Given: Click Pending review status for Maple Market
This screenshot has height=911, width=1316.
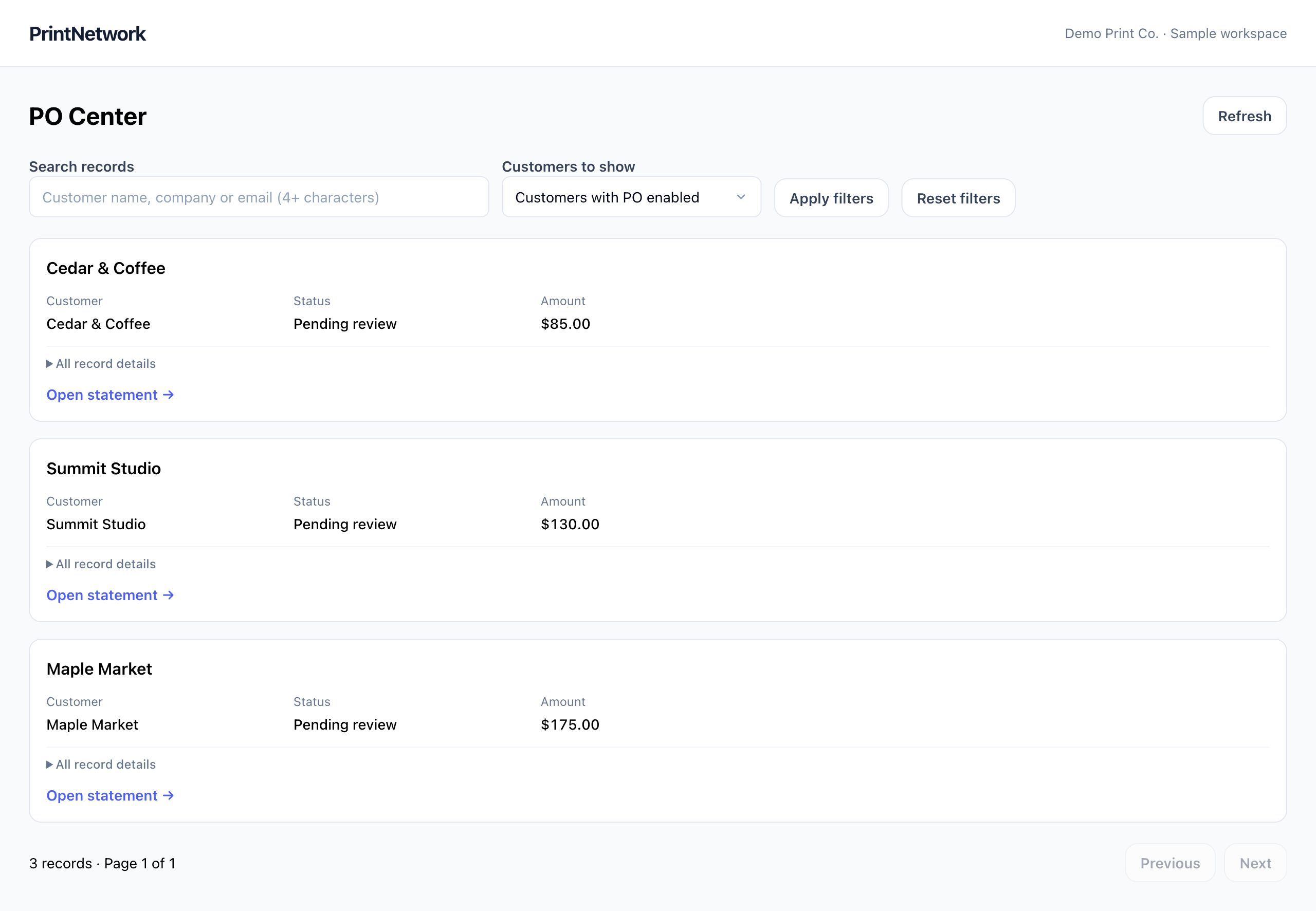Looking at the screenshot, I should click(345, 725).
